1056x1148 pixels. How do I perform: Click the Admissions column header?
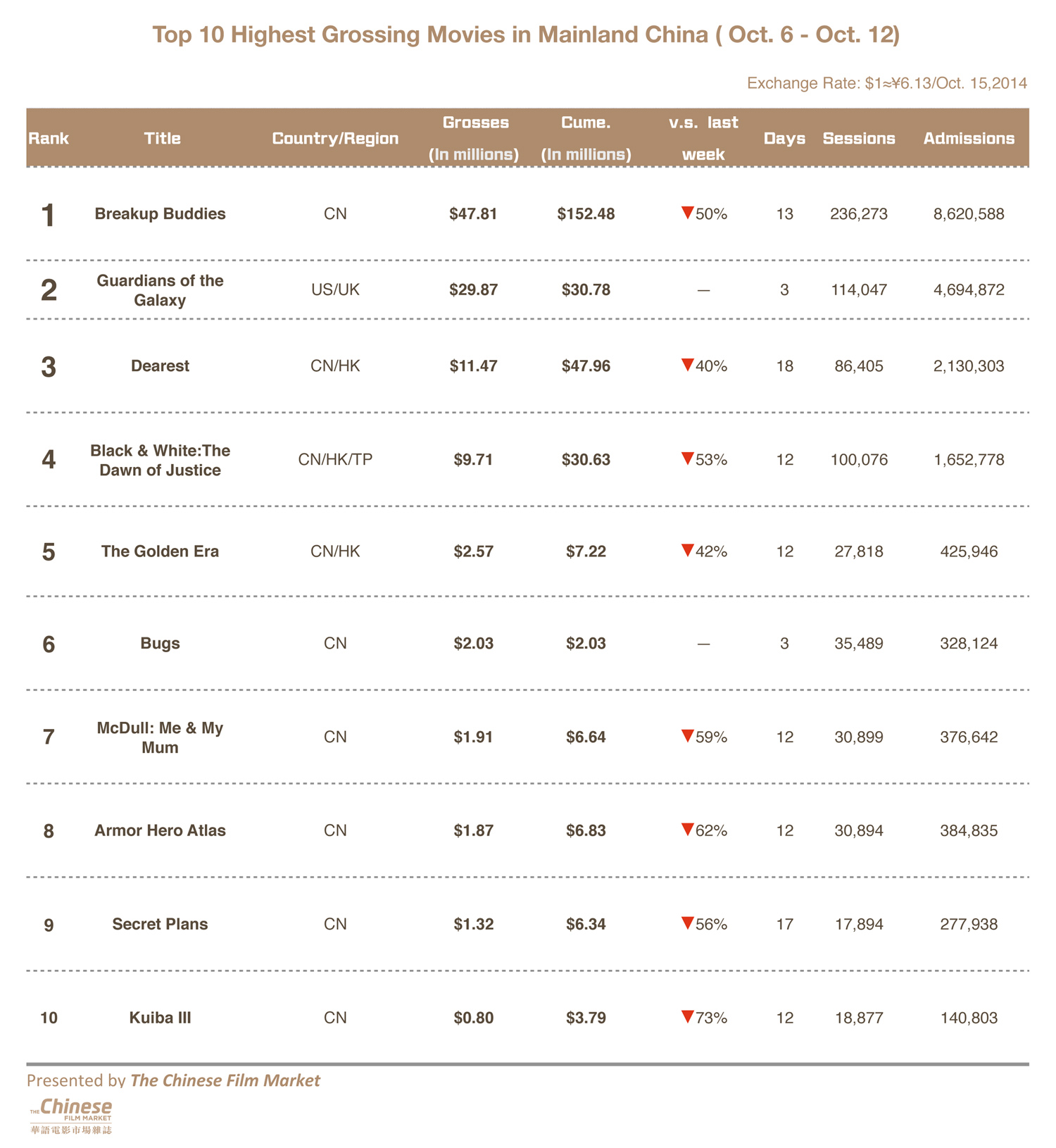click(969, 139)
